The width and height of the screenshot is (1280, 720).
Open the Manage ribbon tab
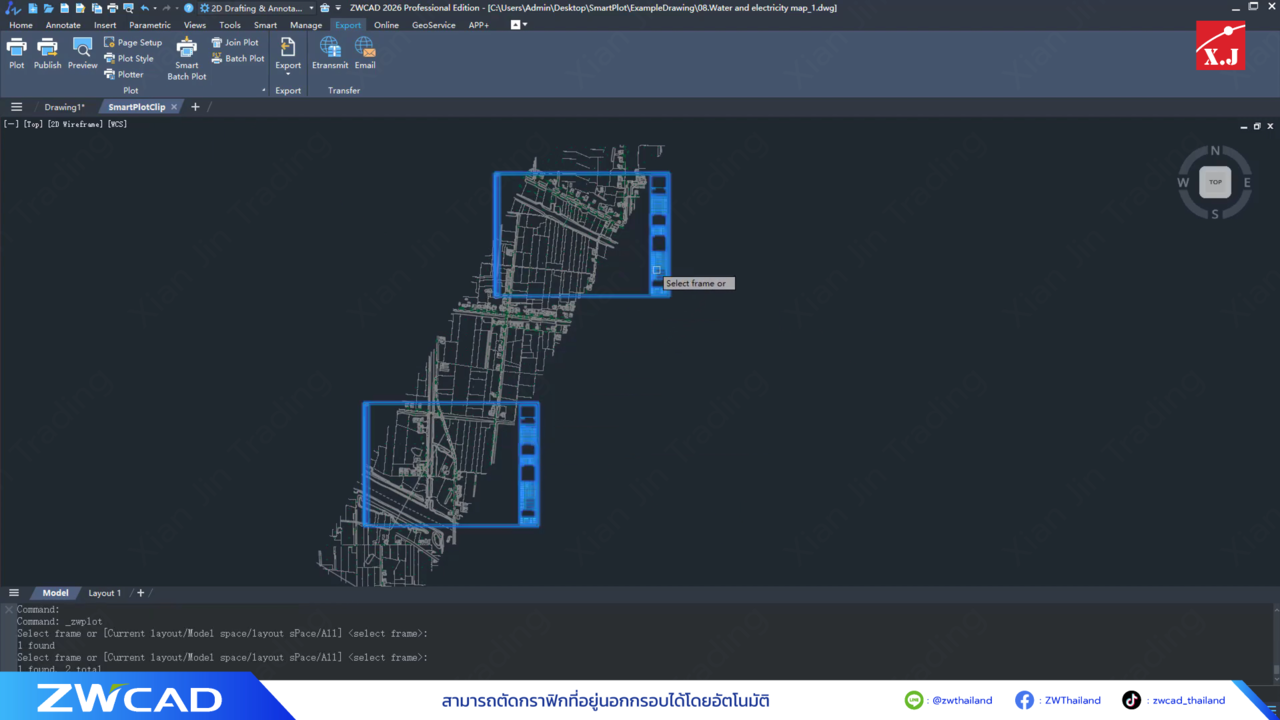click(306, 25)
